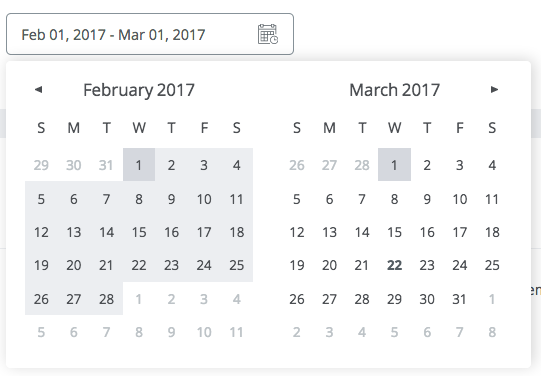Pick February 14, 2017
541x376 pixels.
106,232
